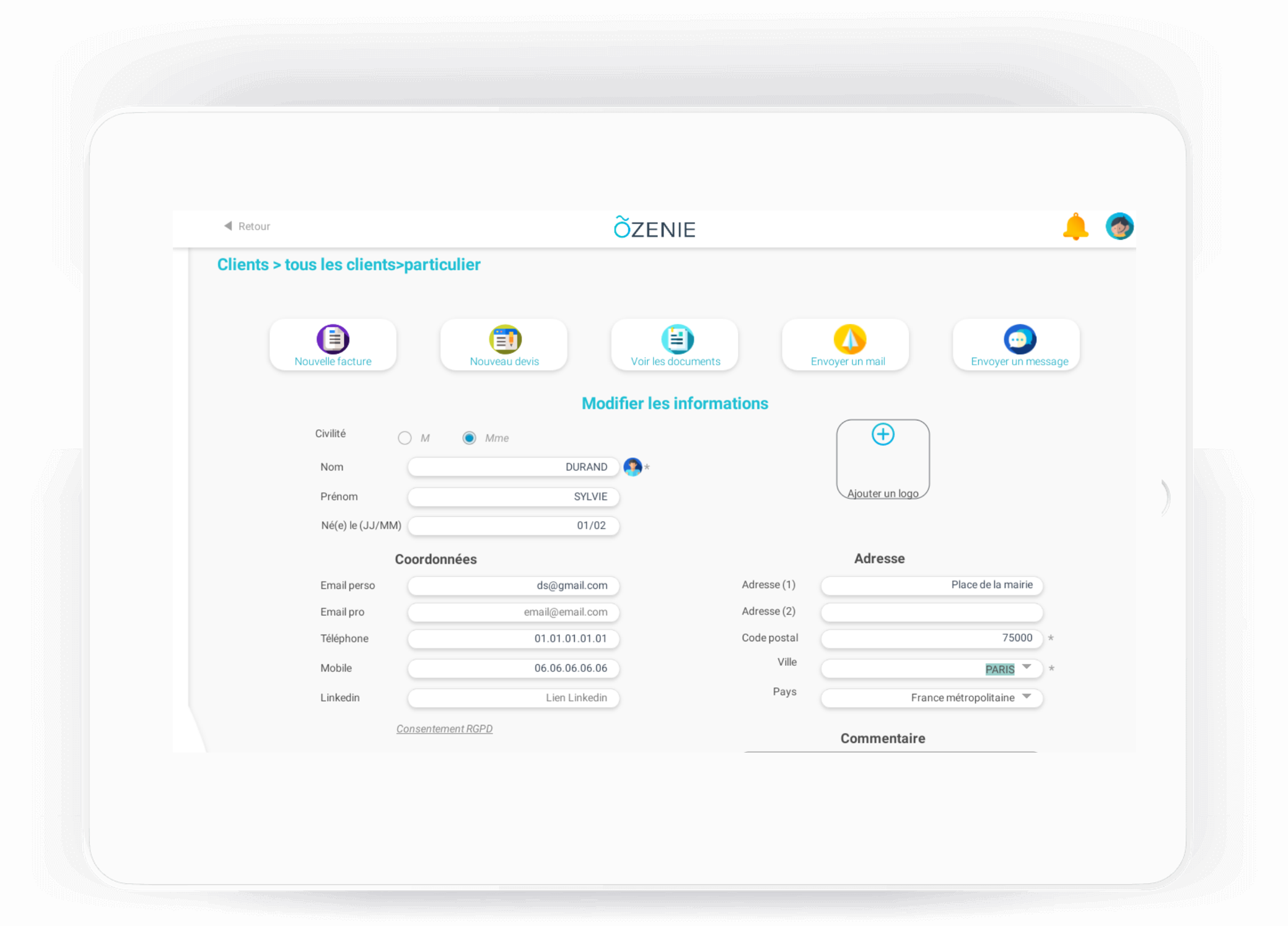Click the plus icon to add a logo
Screen dimensions: 1288x926
coord(882,434)
